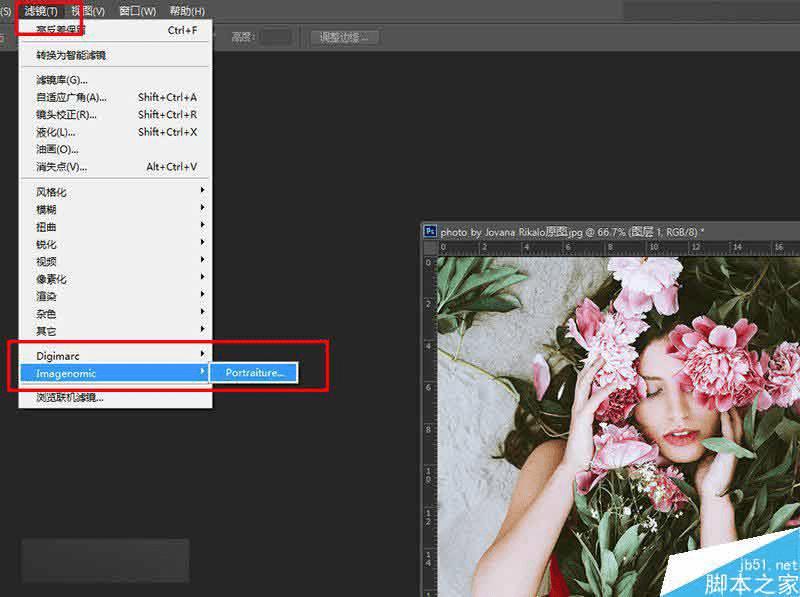Open the 帮助(H) menu

pos(187,11)
